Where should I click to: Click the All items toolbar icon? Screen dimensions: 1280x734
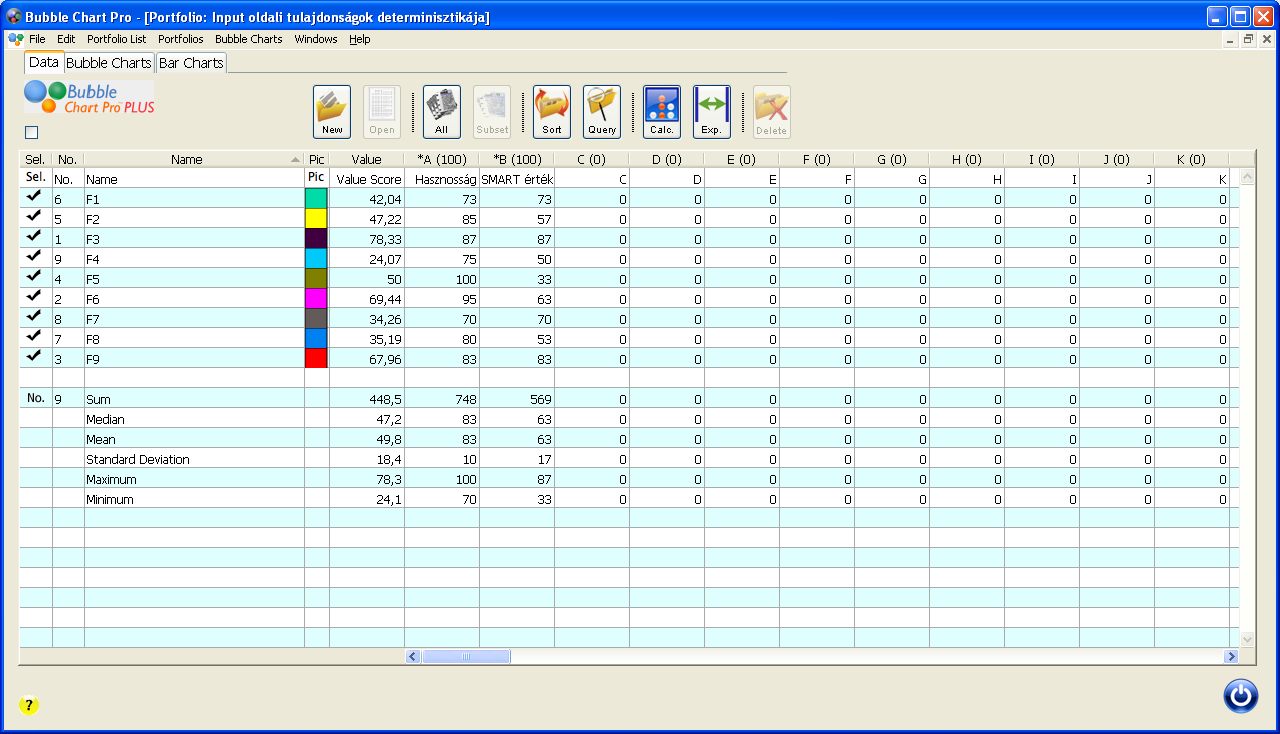442,111
